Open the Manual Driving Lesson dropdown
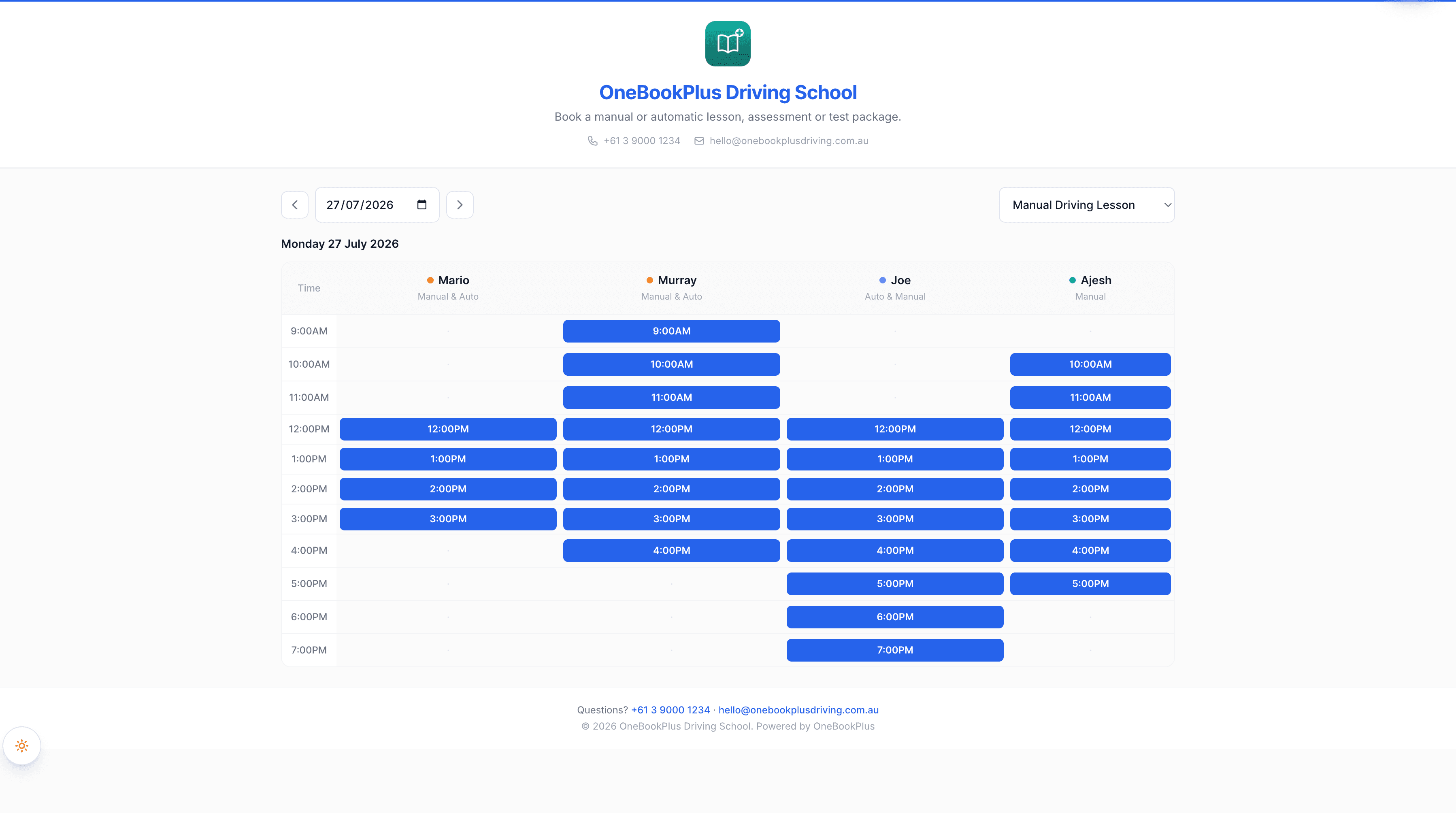Screen dimensions: 1456x813 click(x=1086, y=204)
